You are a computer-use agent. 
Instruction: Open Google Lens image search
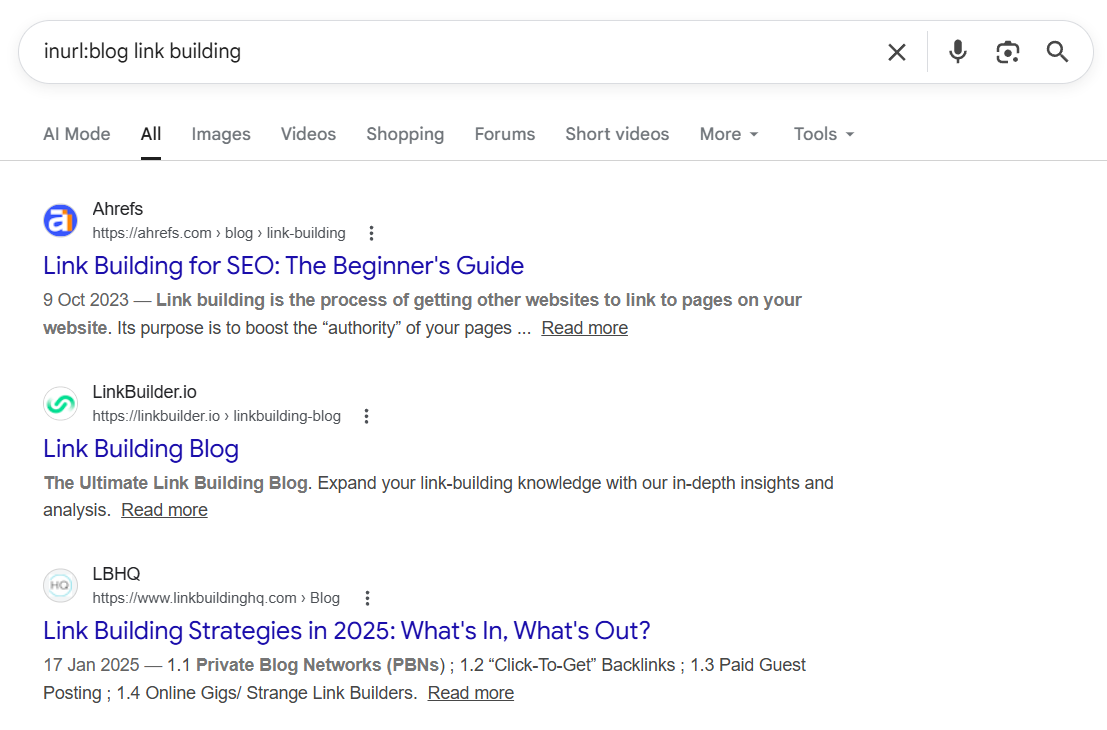click(x=1007, y=51)
